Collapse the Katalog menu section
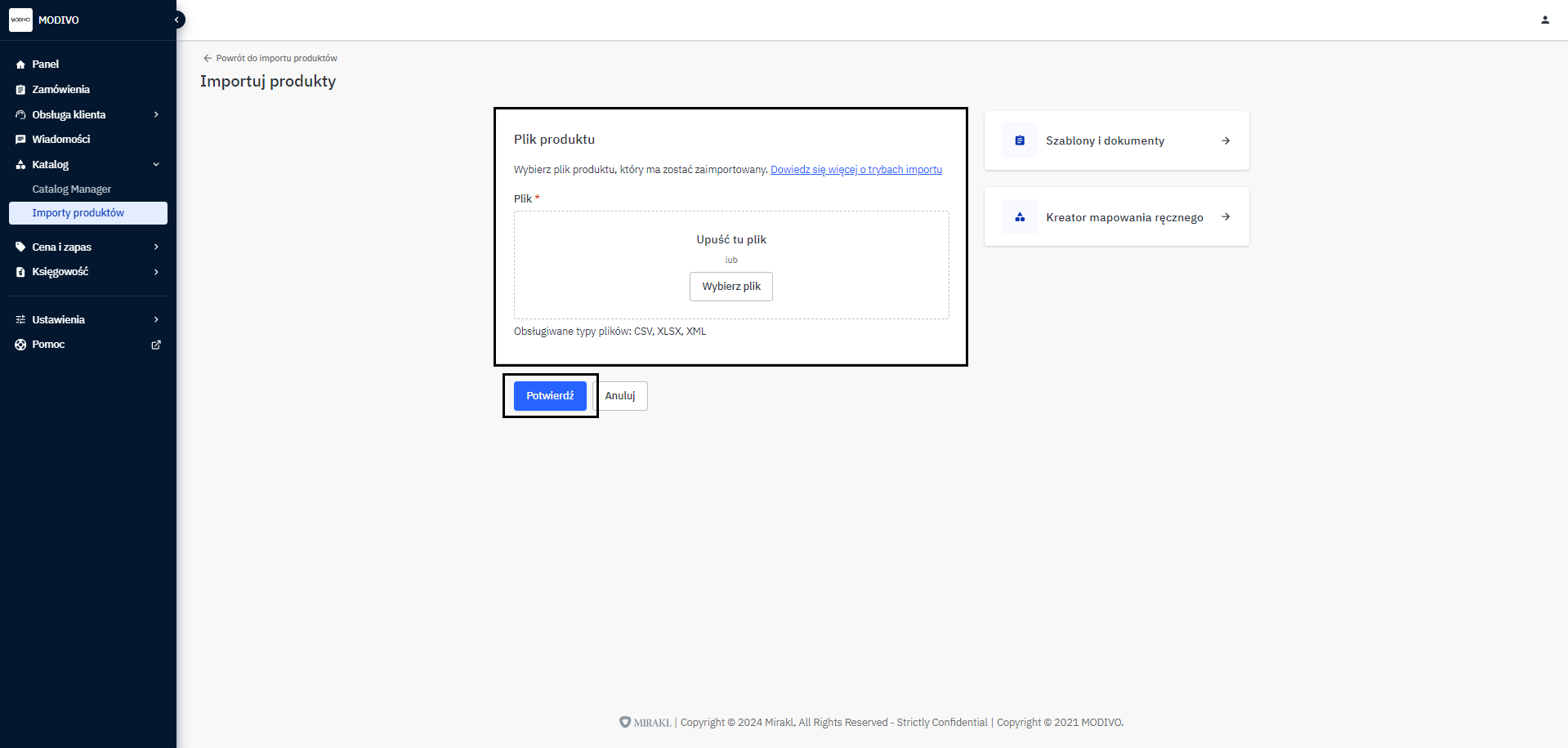 click(156, 165)
